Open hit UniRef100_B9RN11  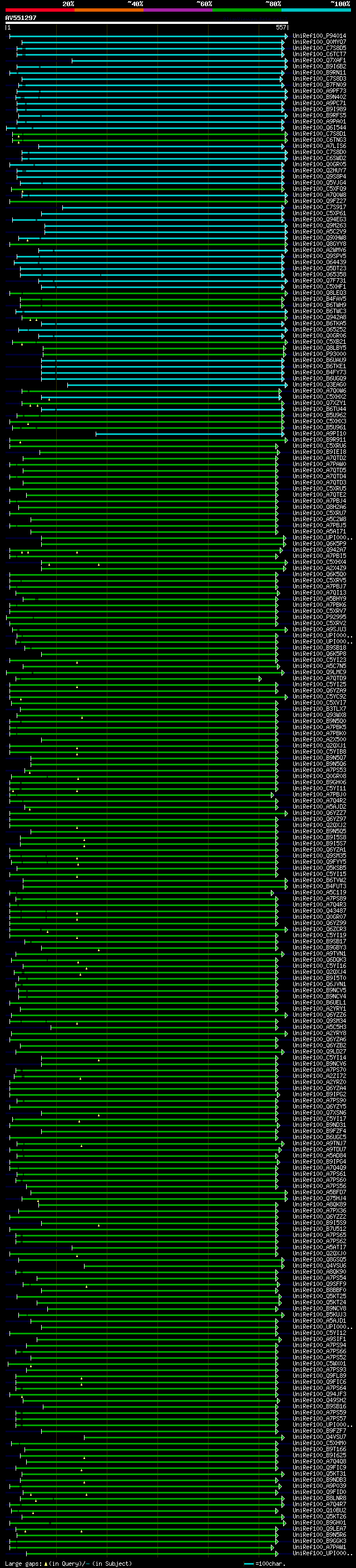[x=319, y=72]
